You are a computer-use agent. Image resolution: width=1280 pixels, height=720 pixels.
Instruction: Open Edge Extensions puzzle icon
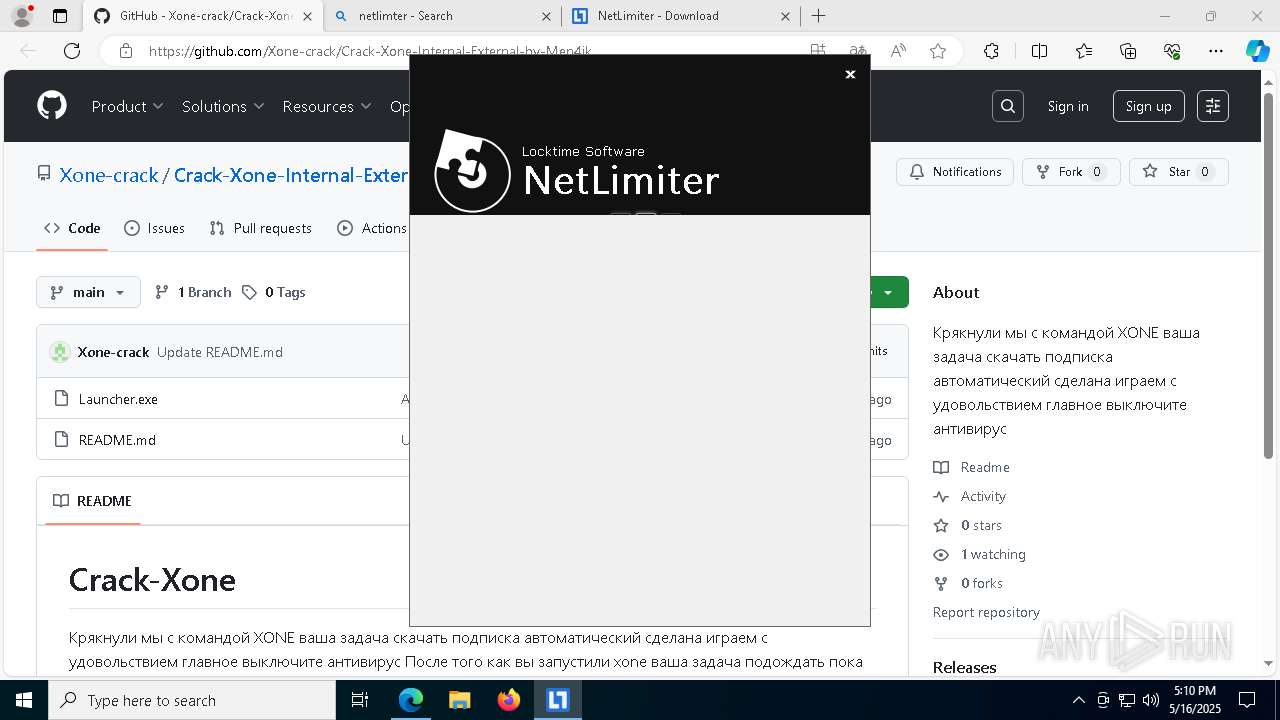click(x=991, y=51)
